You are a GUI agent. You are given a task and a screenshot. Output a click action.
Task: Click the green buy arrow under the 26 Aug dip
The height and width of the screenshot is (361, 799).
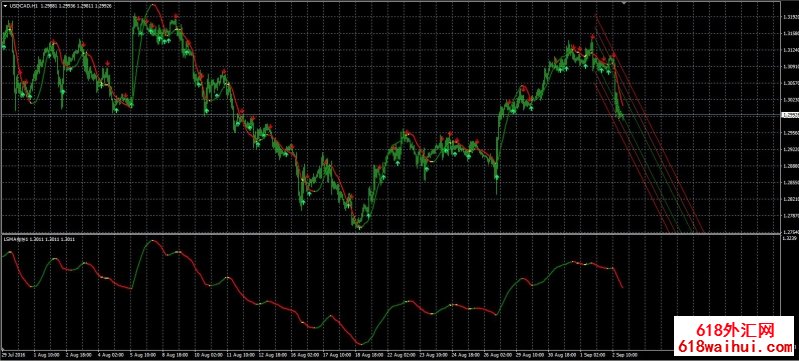pyautogui.click(x=497, y=176)
